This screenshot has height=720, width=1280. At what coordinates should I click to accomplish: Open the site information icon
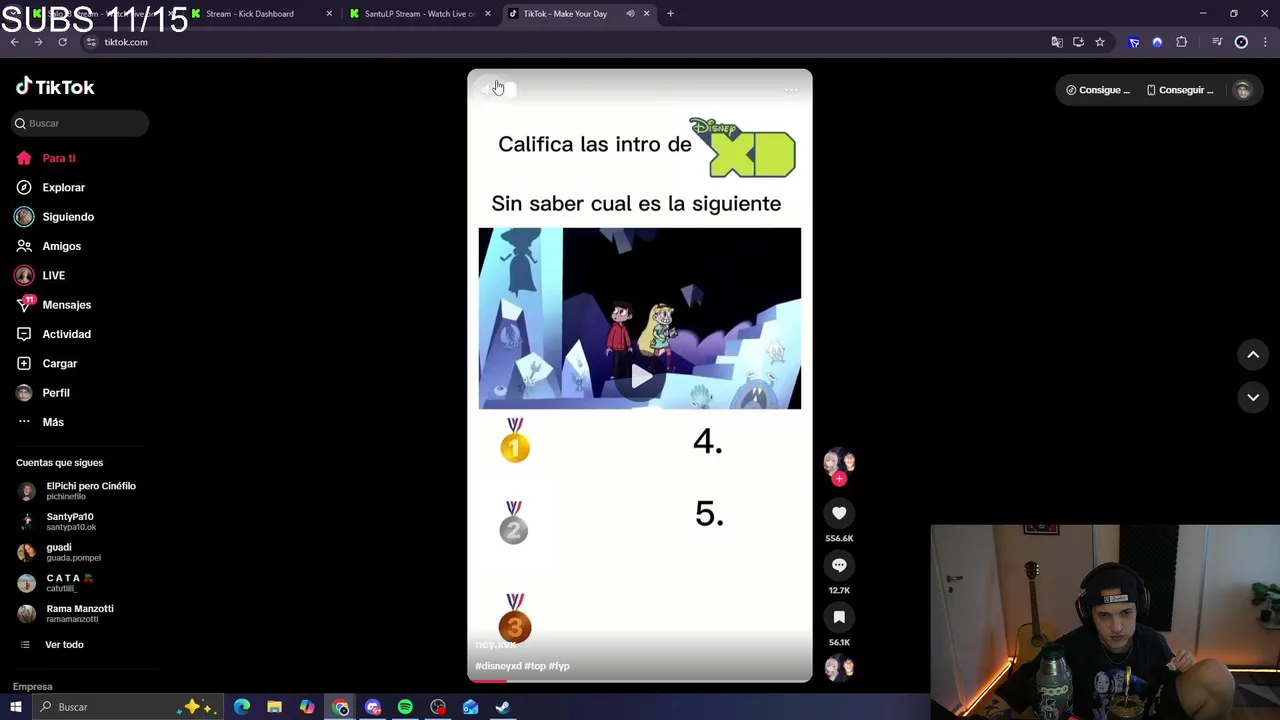91,42
